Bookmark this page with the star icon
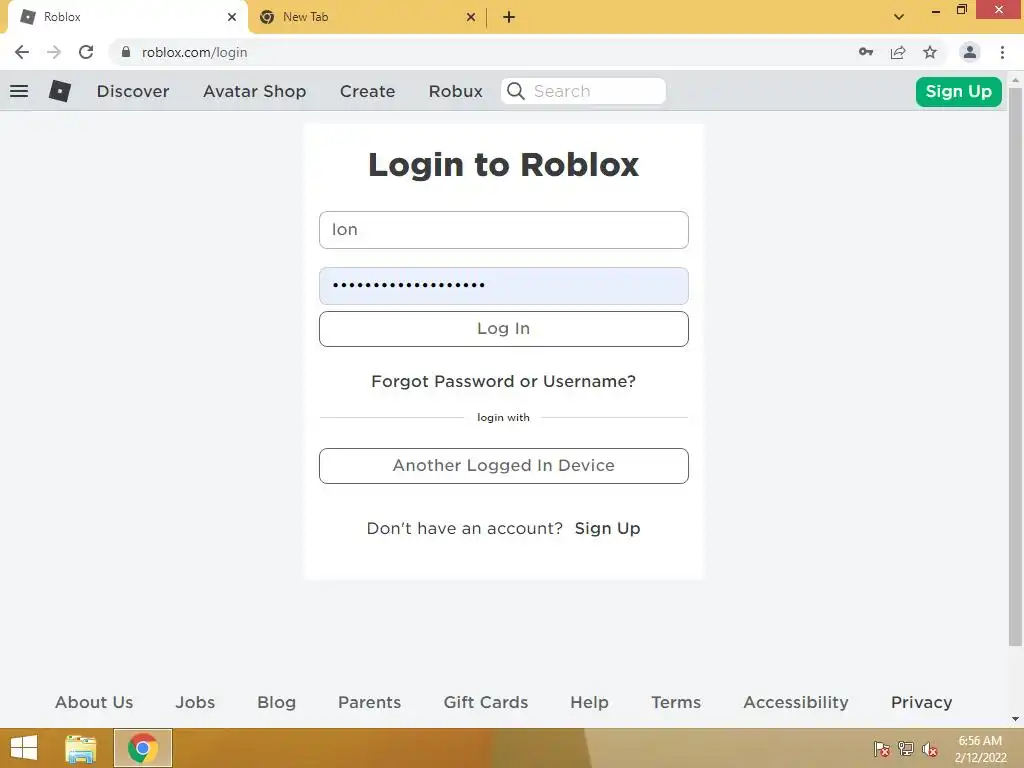 [x=930, y=52]
